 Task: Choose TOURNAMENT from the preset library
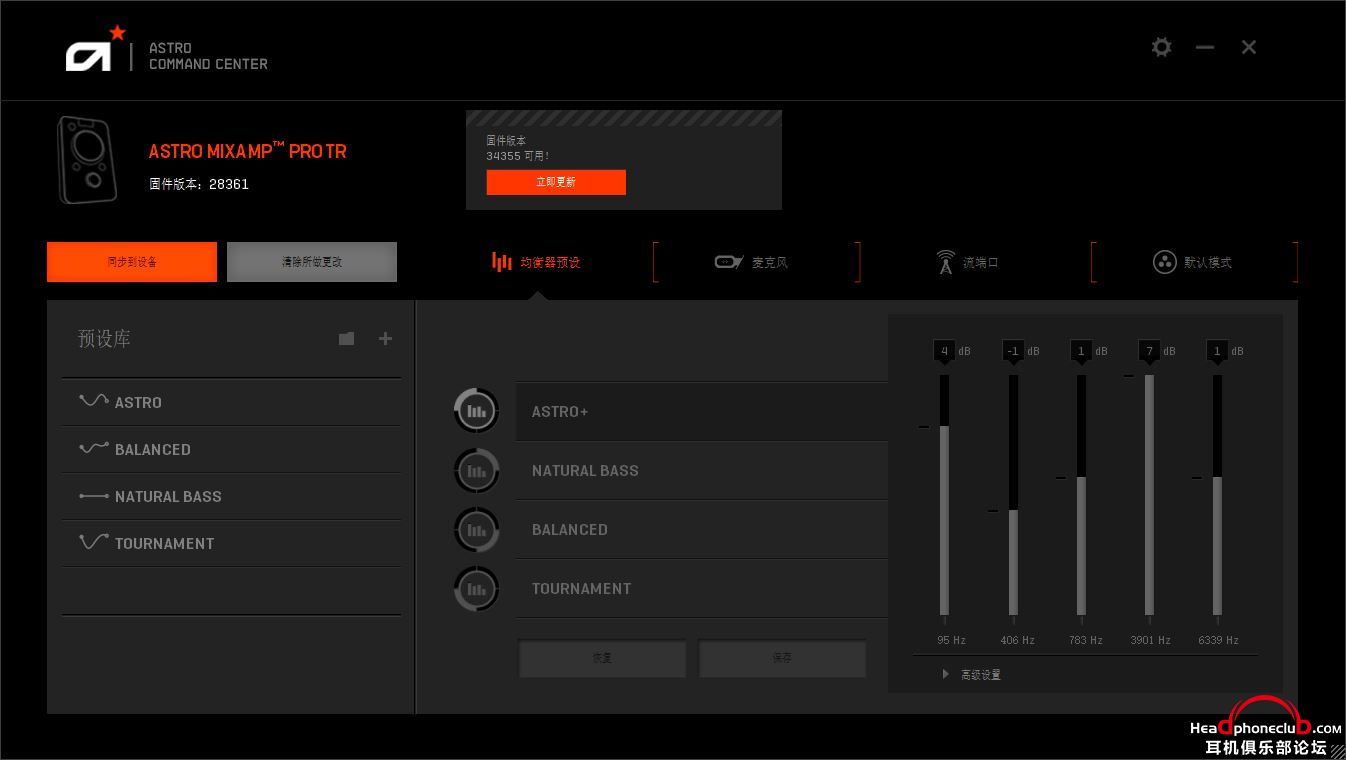pos(231,543)
